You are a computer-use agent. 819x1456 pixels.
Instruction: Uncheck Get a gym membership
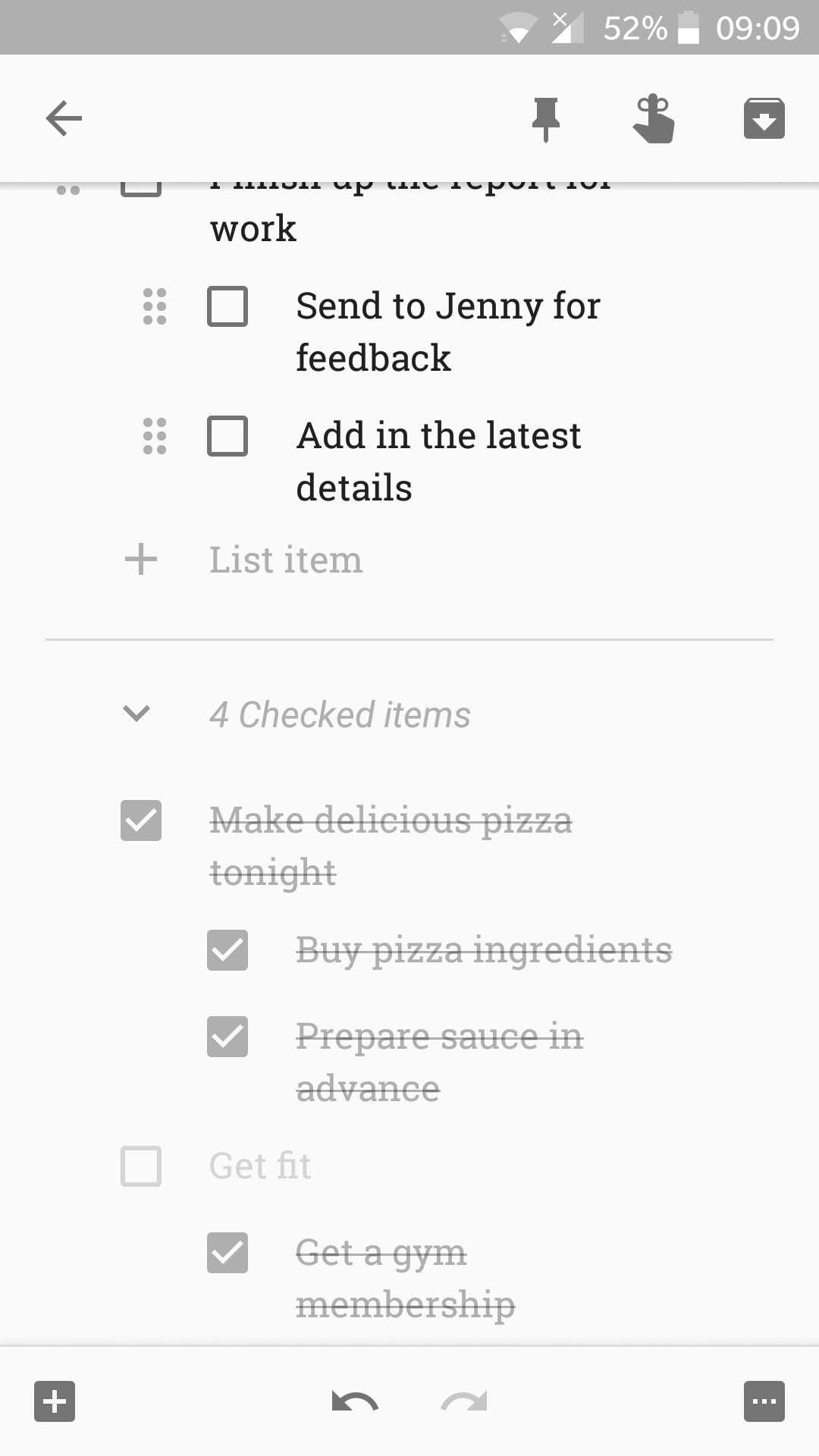tap(227, 1252)
